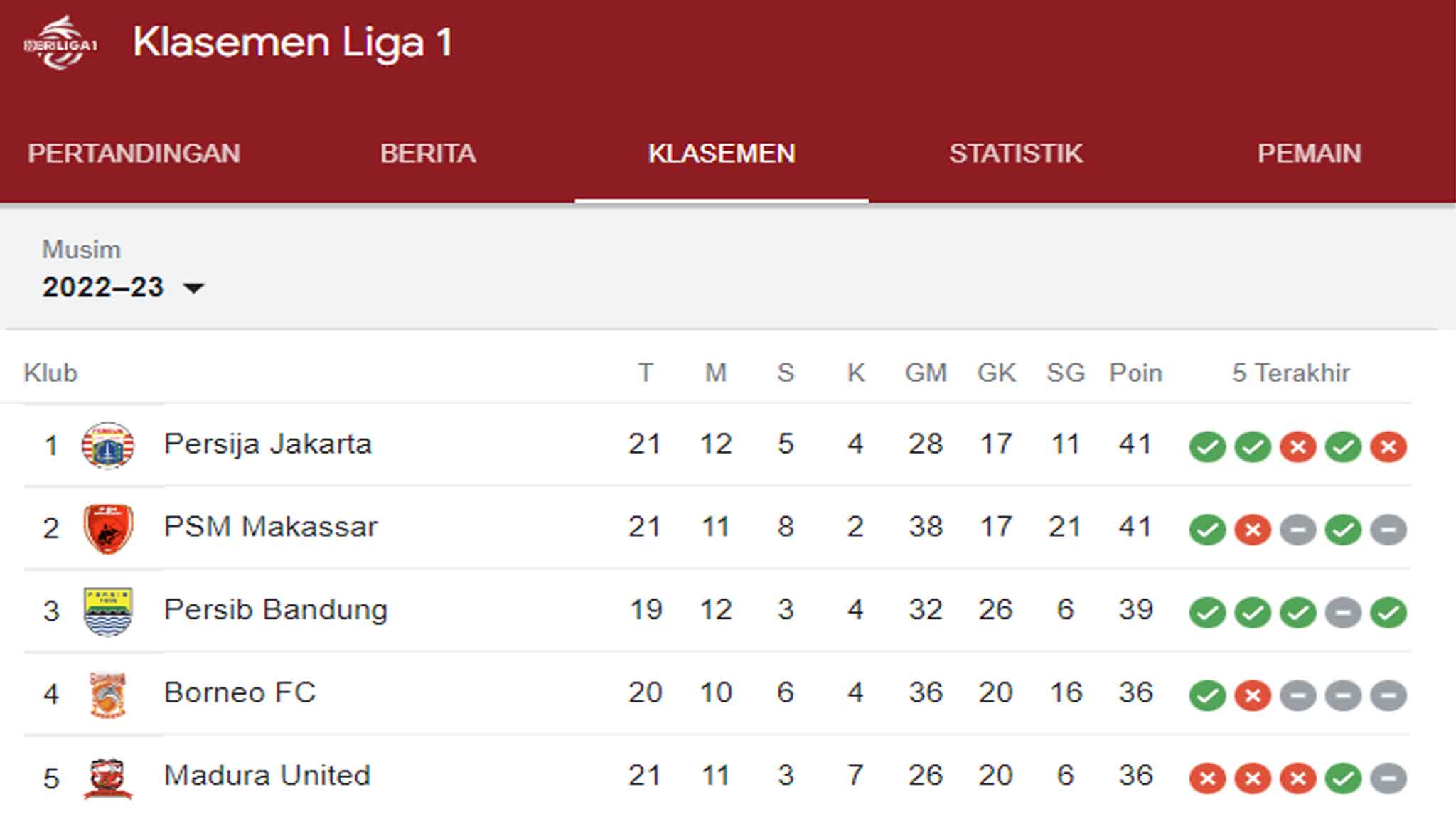This screenshot has height=819, width=1456.
Task: Go to the Statistik tab
Action: click(x=1016, y=154)
